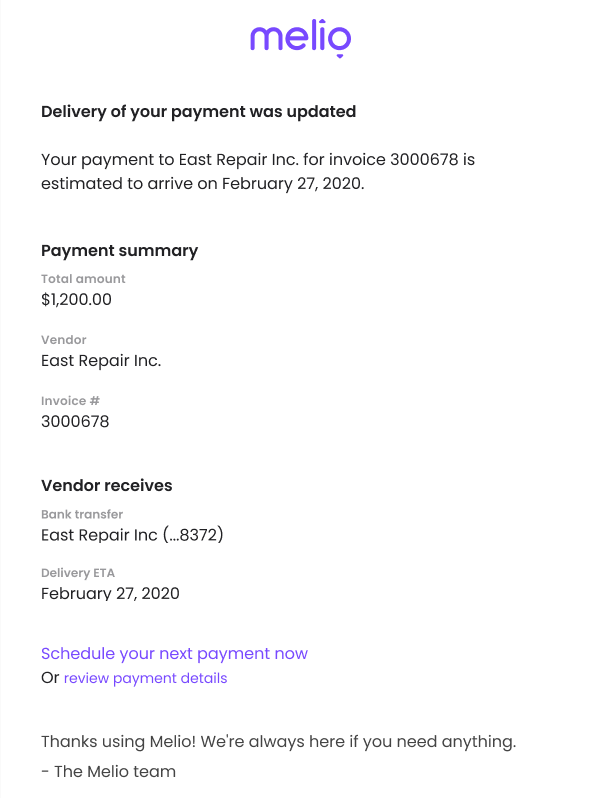Click the estimated to arrive on February 27, 2020 sentence

pos(203,184)
